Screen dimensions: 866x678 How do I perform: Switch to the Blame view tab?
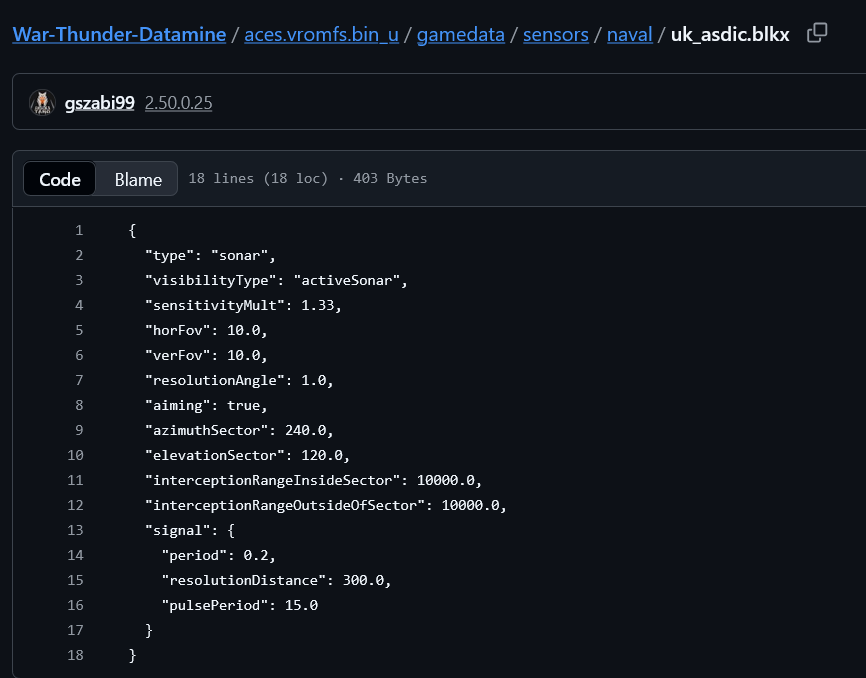point(138,179)
